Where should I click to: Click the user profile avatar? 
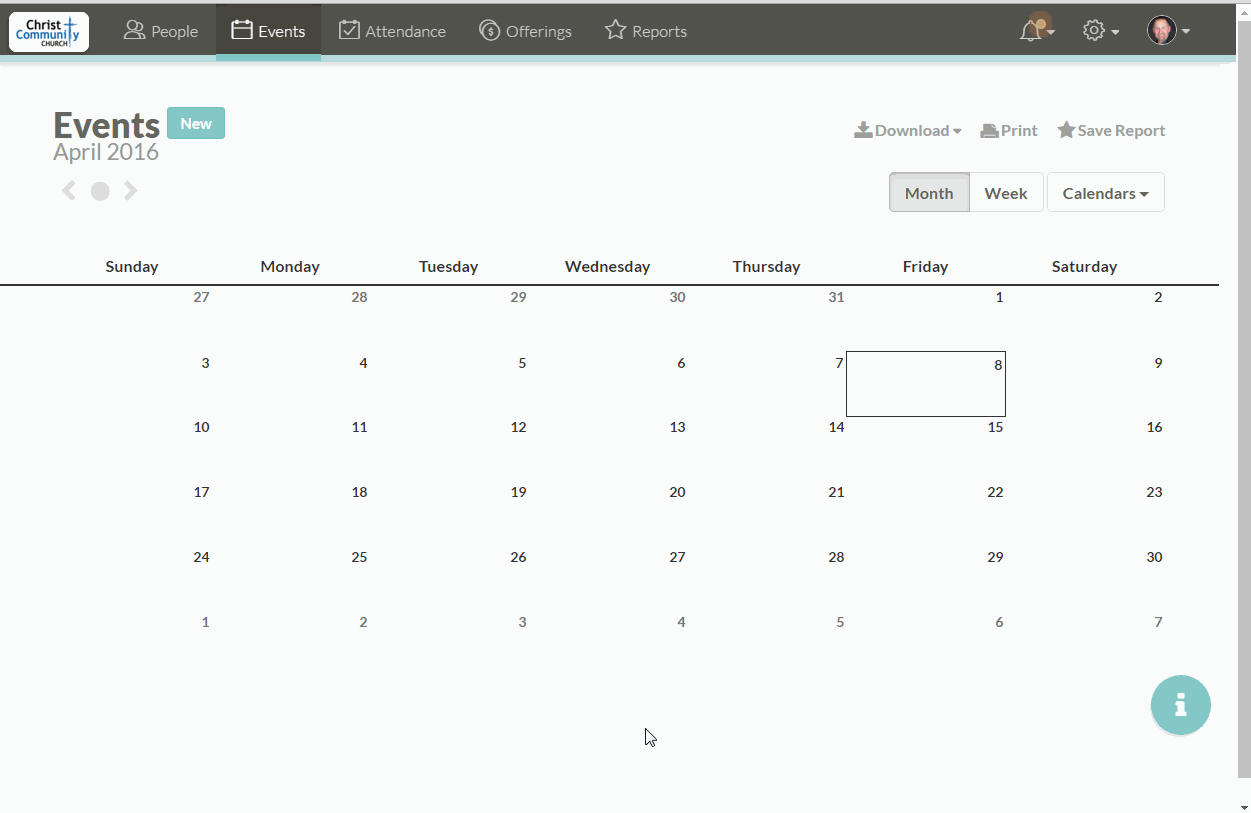point(1162,31)
